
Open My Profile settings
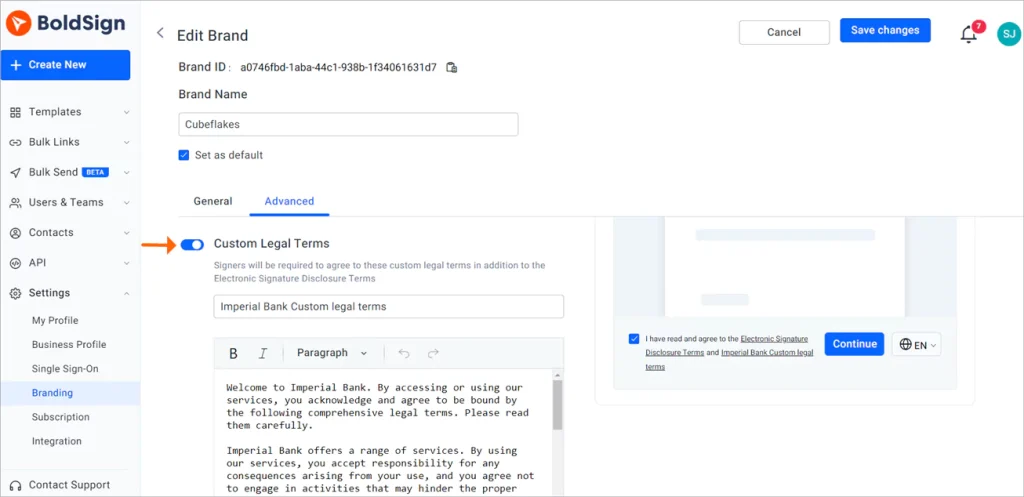point(55,321)
